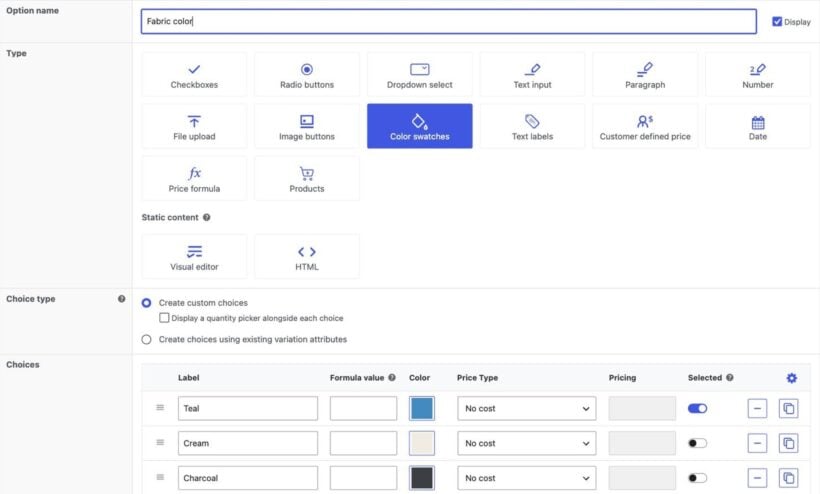This screenshot has width=820, height=494.
Task: Remove the Teal choice row
Action: click(757, 408)
